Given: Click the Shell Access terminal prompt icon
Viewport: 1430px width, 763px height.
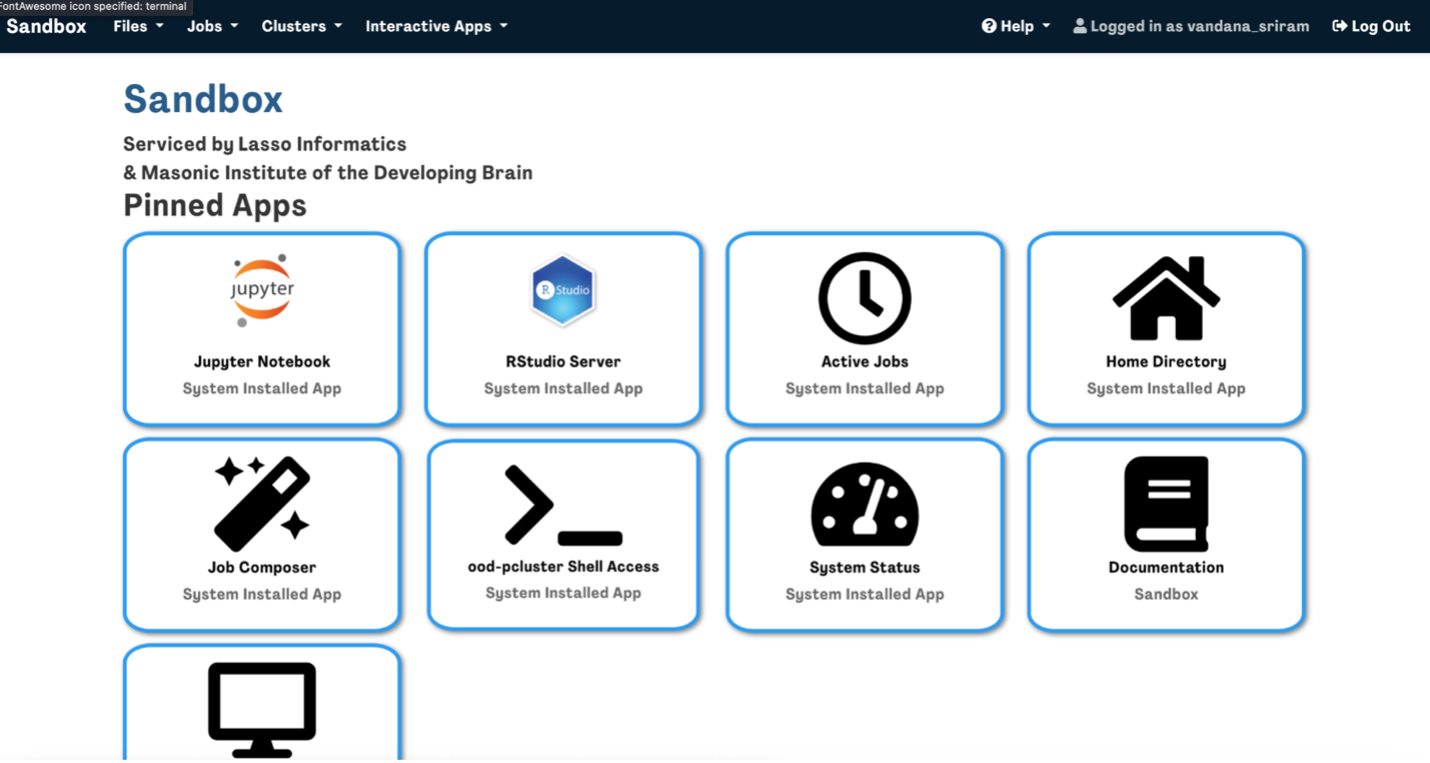Looking at the screenshot, I should point(564,505).
